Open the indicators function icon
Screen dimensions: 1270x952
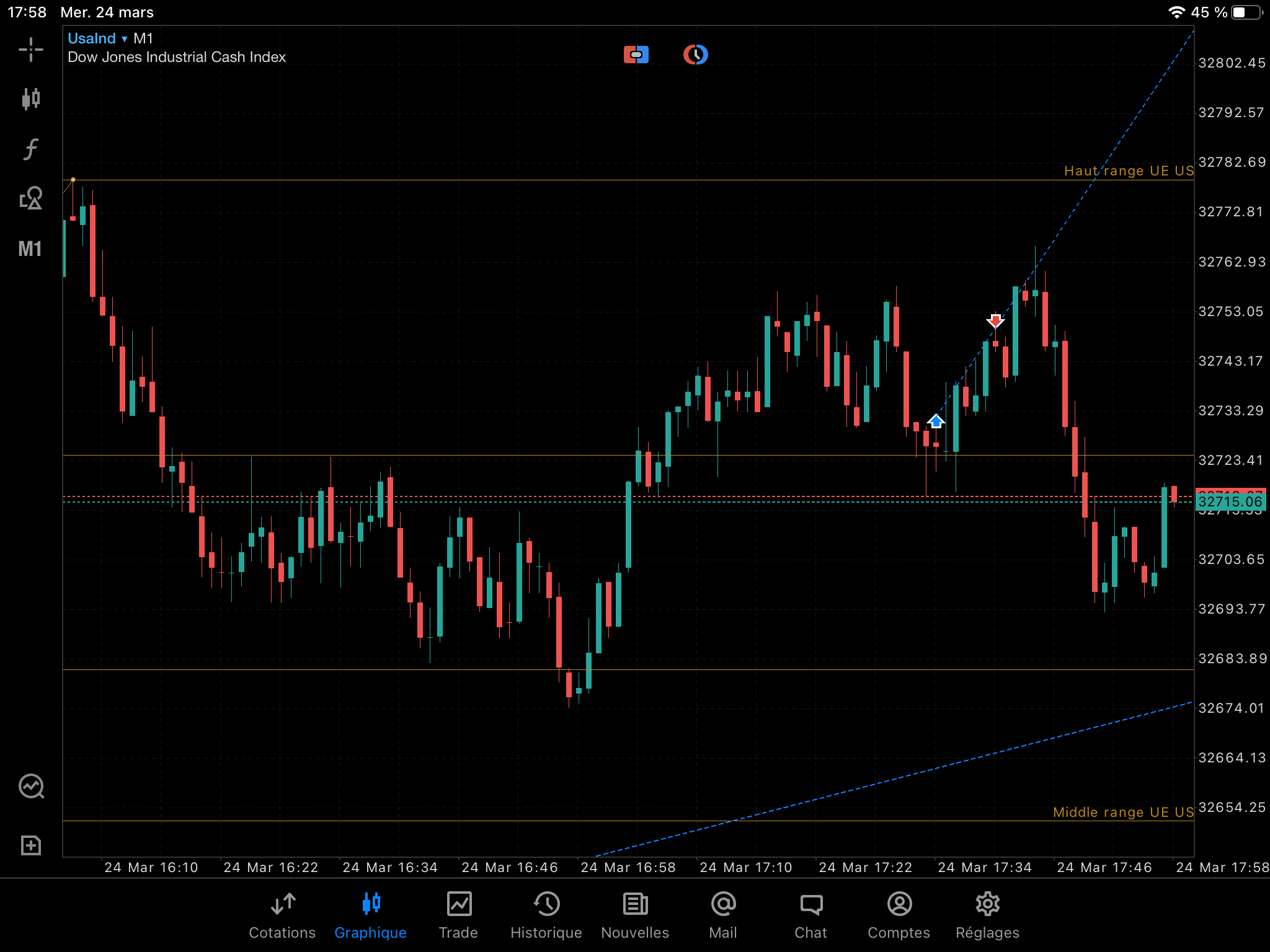coord(30,149)
